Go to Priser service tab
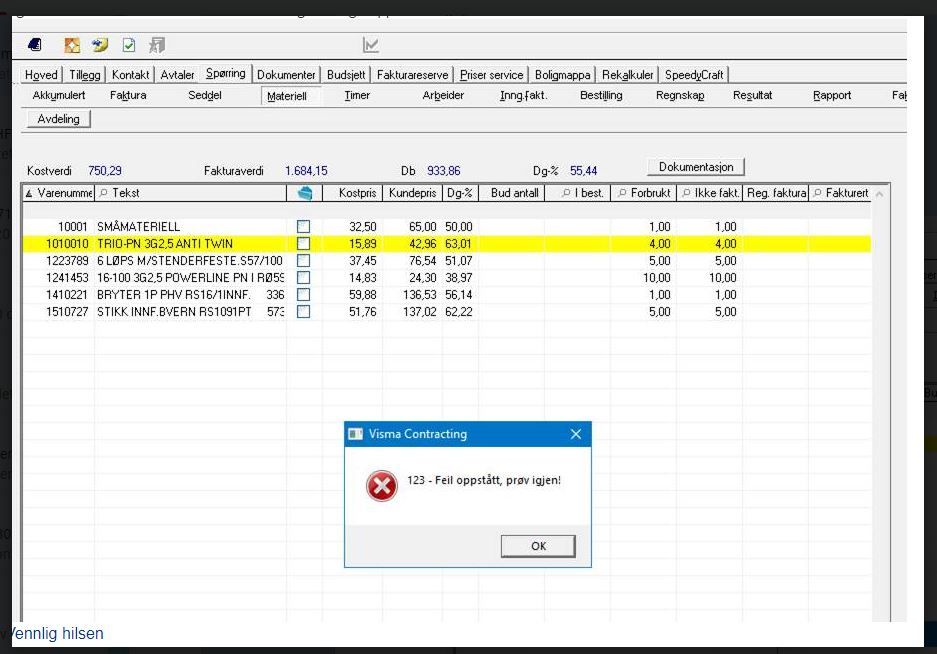 491,75
